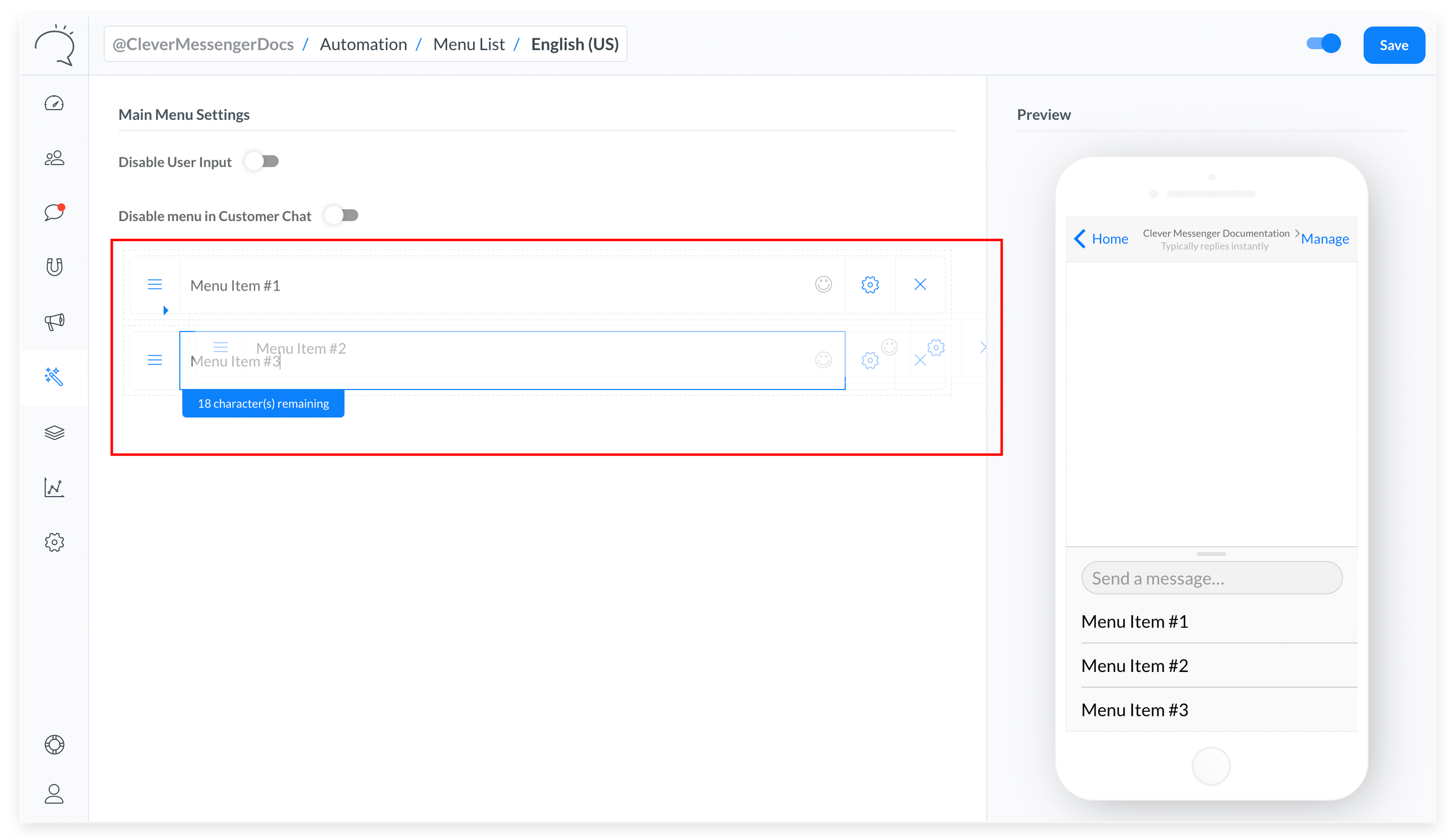
Task: Click the chevron next to Clever Messenger Documentation
Action: click(x=1297, y=233)
